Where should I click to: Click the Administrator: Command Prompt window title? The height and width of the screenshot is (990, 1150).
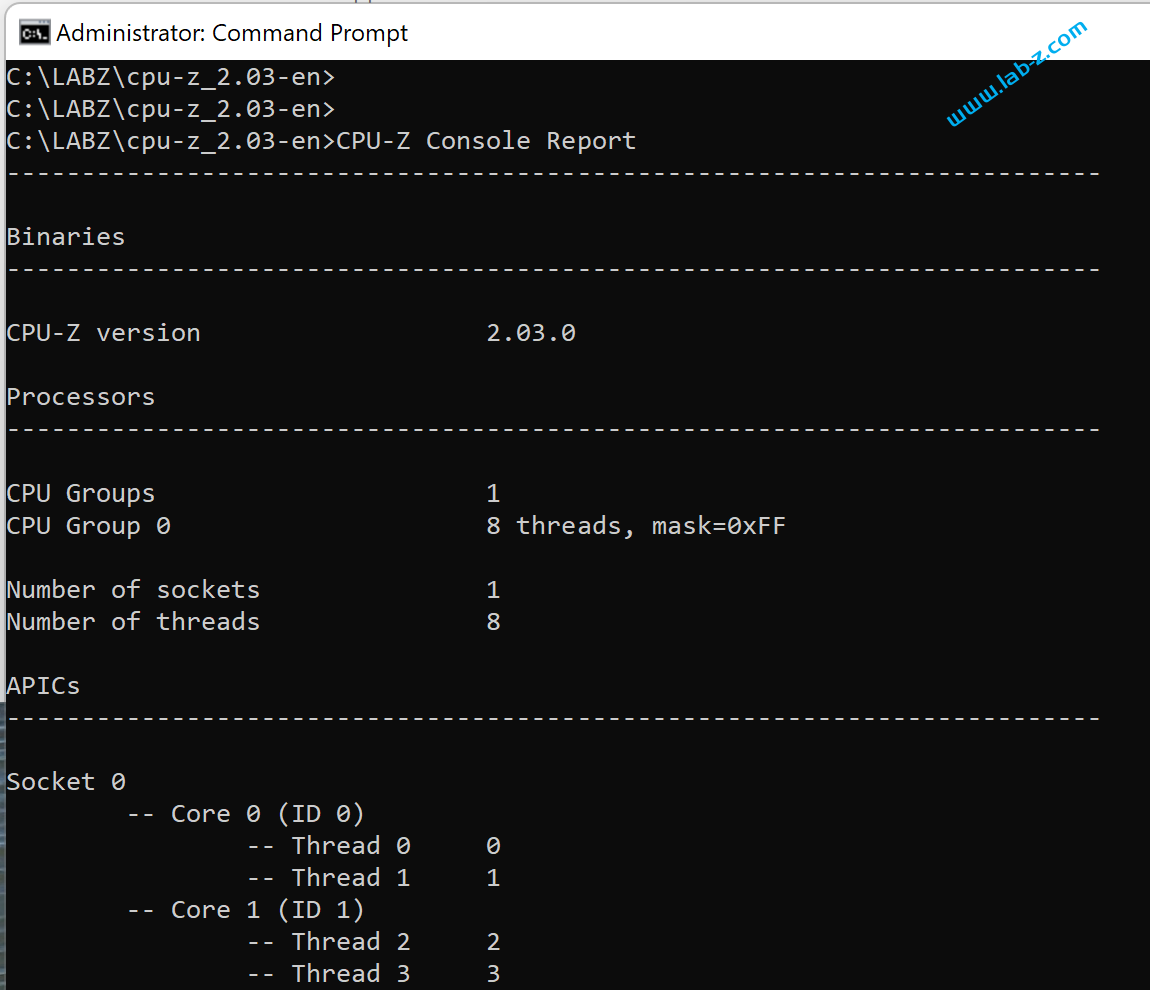tap(232, 33)
